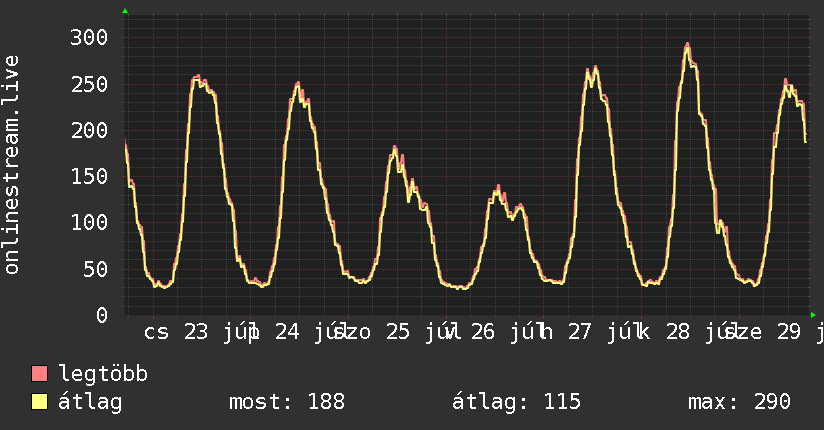Image resolution: width=824 pixels, height=430 pixels.
Task: Click the highest peak near 28 júl
Action: tap(687, 45)
